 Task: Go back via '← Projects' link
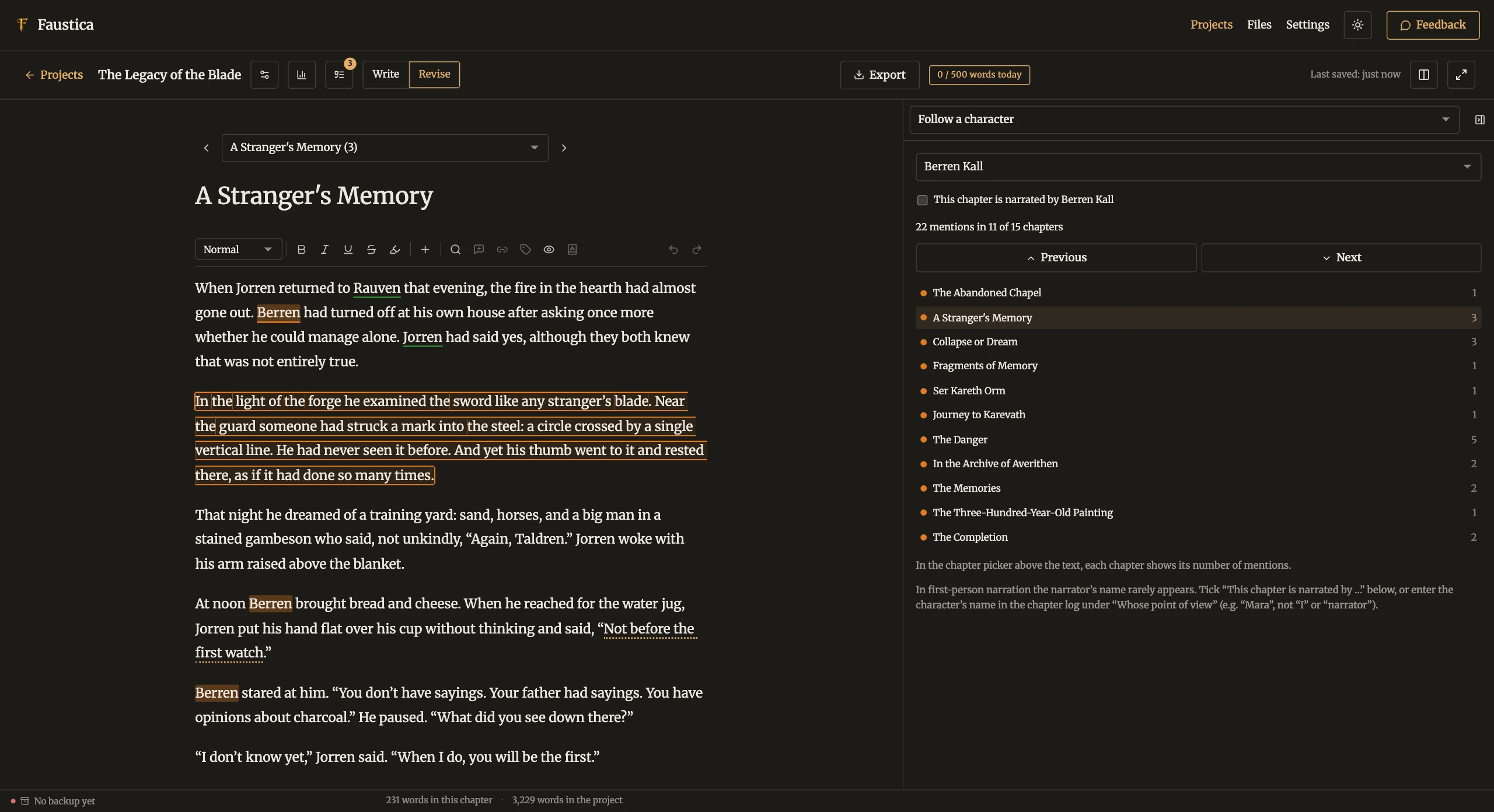[x=54, y=75]
